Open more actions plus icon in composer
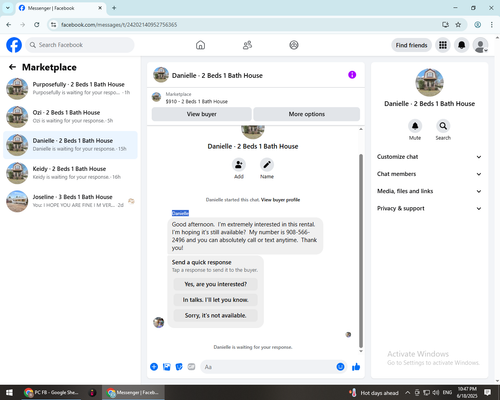 (x=154, y=367)
